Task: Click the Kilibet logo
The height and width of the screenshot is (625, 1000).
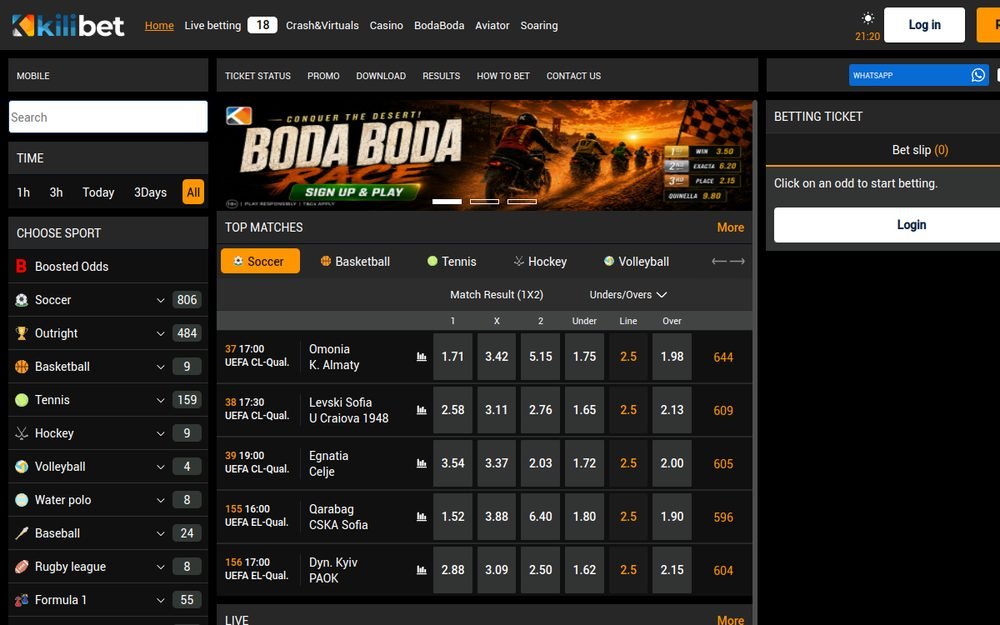Action: (68, 26)
